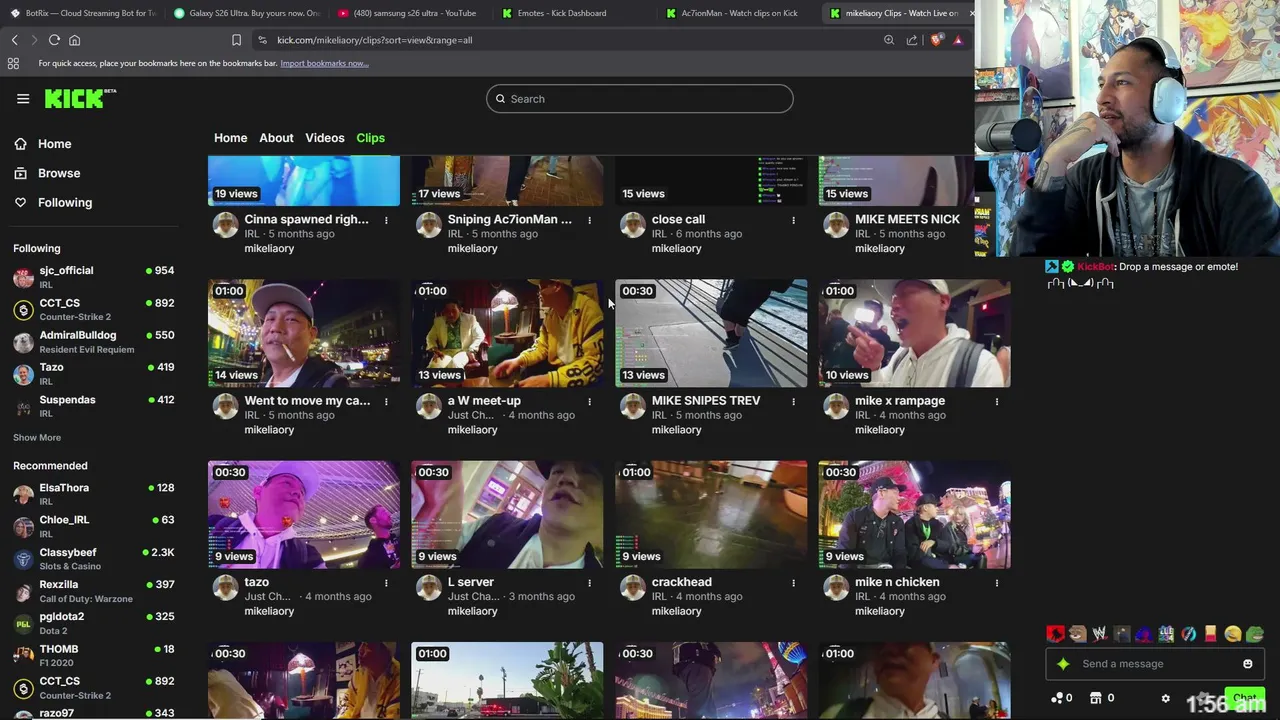This screenshot has width=1280, height=720.
Task: Switch to Emotes - Kick Dashboard tab
Action: tap(574, 13)
